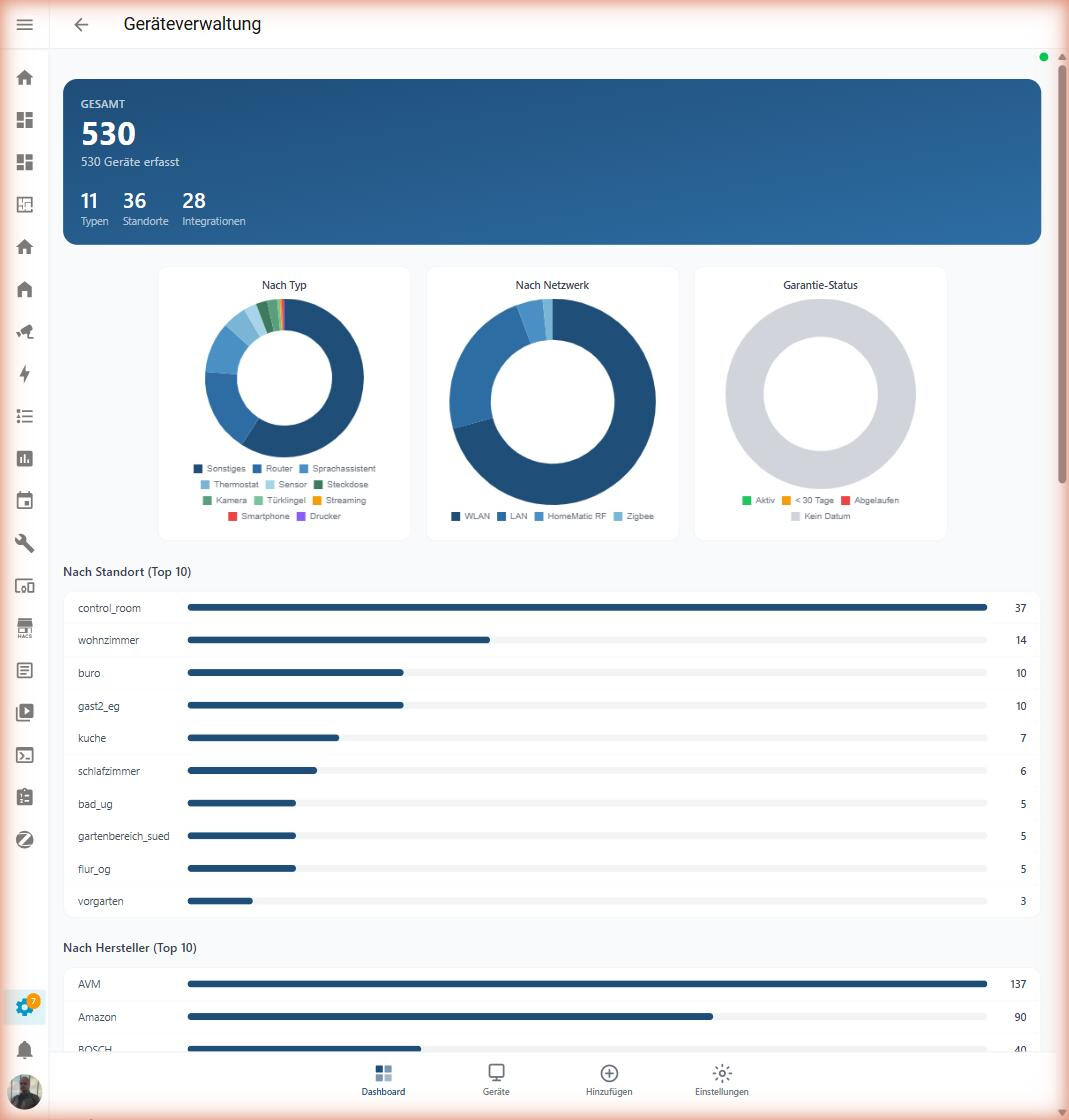1069x1120 pixels.
Task: Click the user profile avatar
Action: click(25, 1092)
